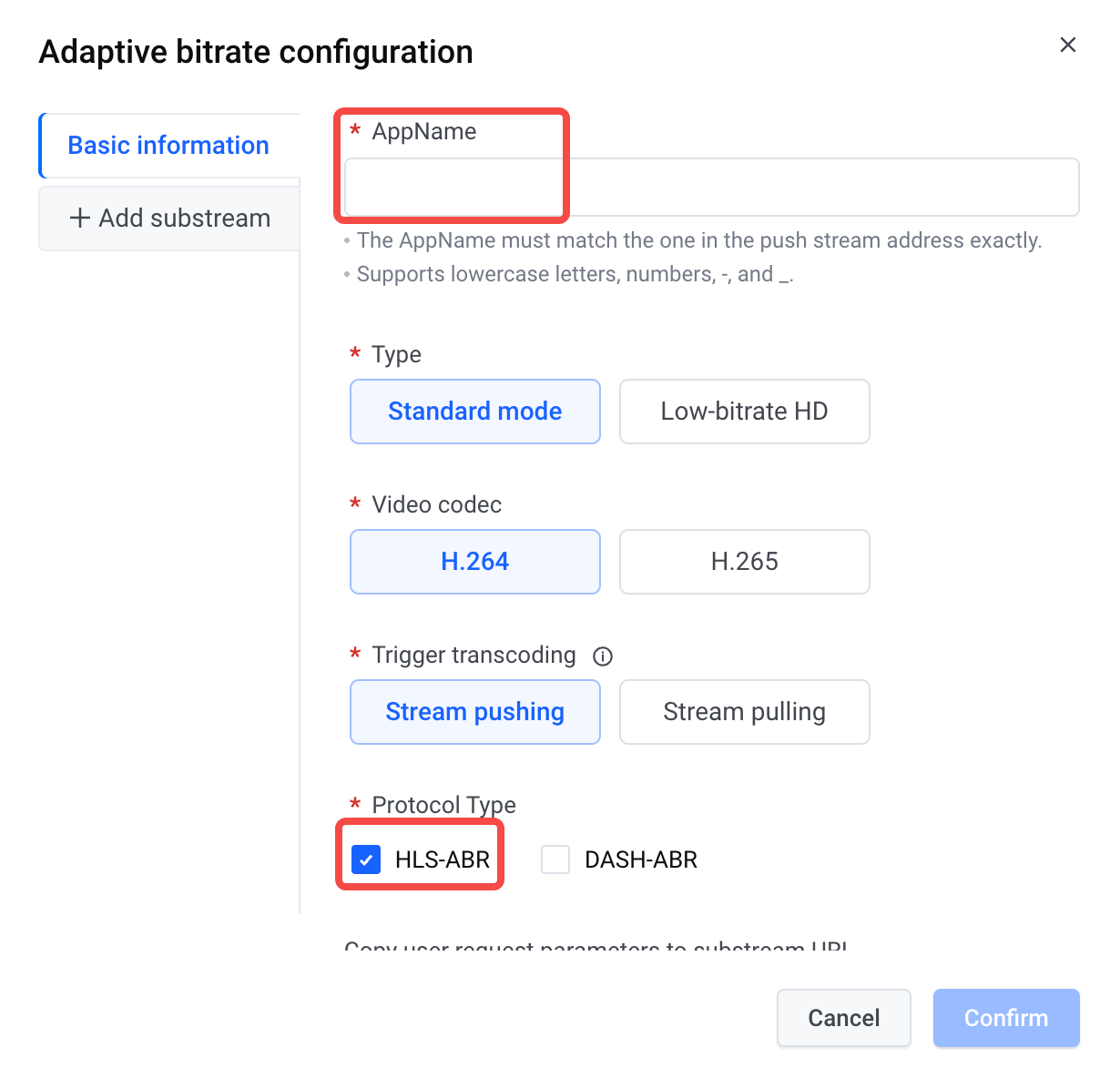
Task: Close the Adaptive bitrate configuration dialog
Action: [1068, 45]
